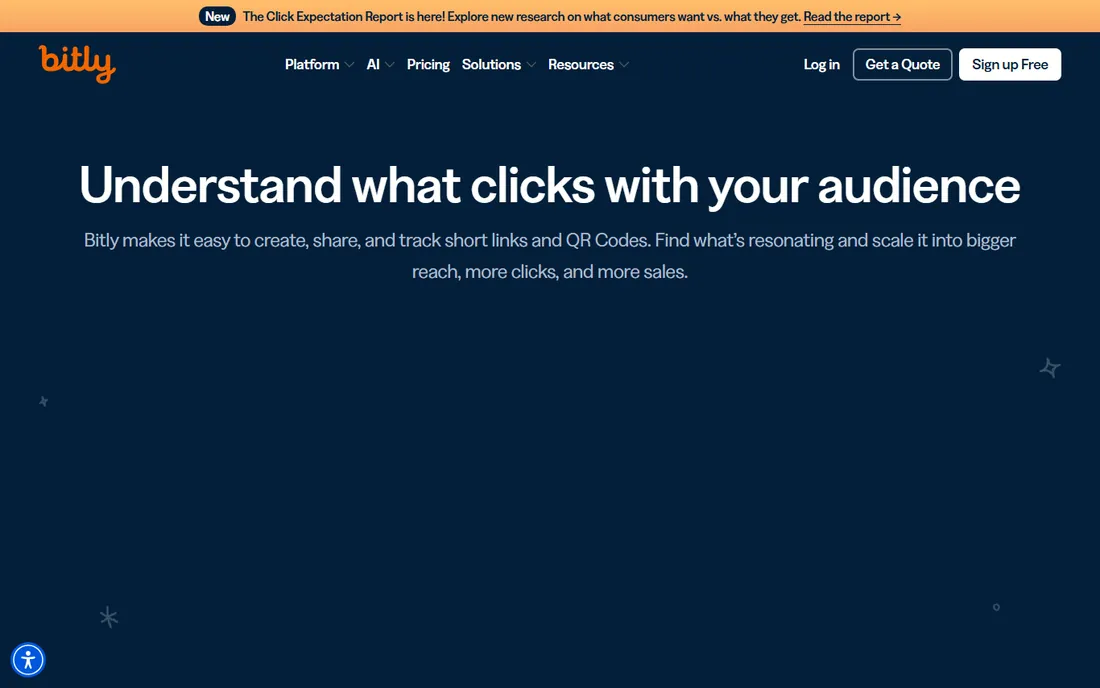Expand the AI menu chevron
This screenshot has height=688, width=1100.
390,65
